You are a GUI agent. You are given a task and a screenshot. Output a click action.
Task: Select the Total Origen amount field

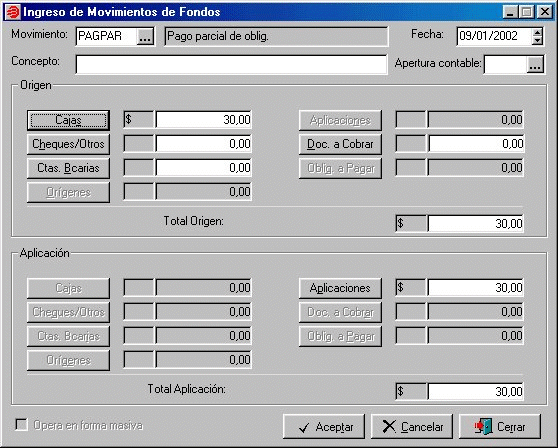pos(475,223)
